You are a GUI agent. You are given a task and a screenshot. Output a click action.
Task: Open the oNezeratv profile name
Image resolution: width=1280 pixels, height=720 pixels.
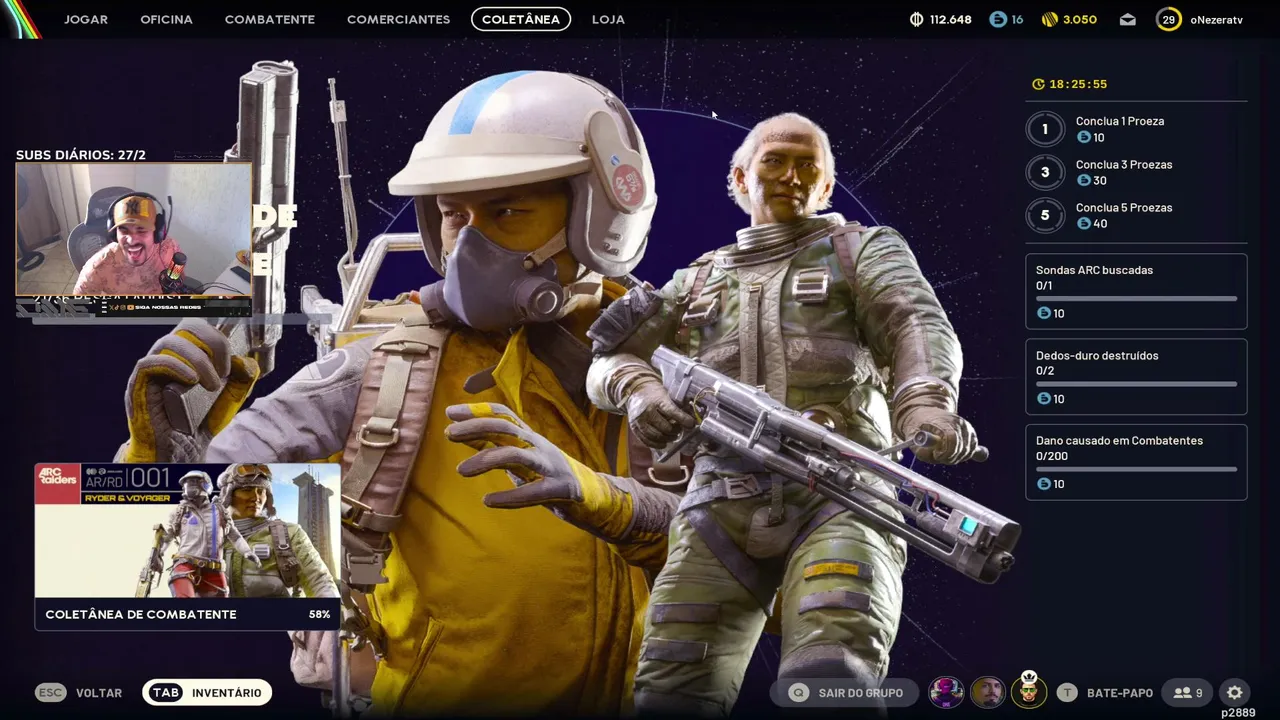tap(1216, 19)
